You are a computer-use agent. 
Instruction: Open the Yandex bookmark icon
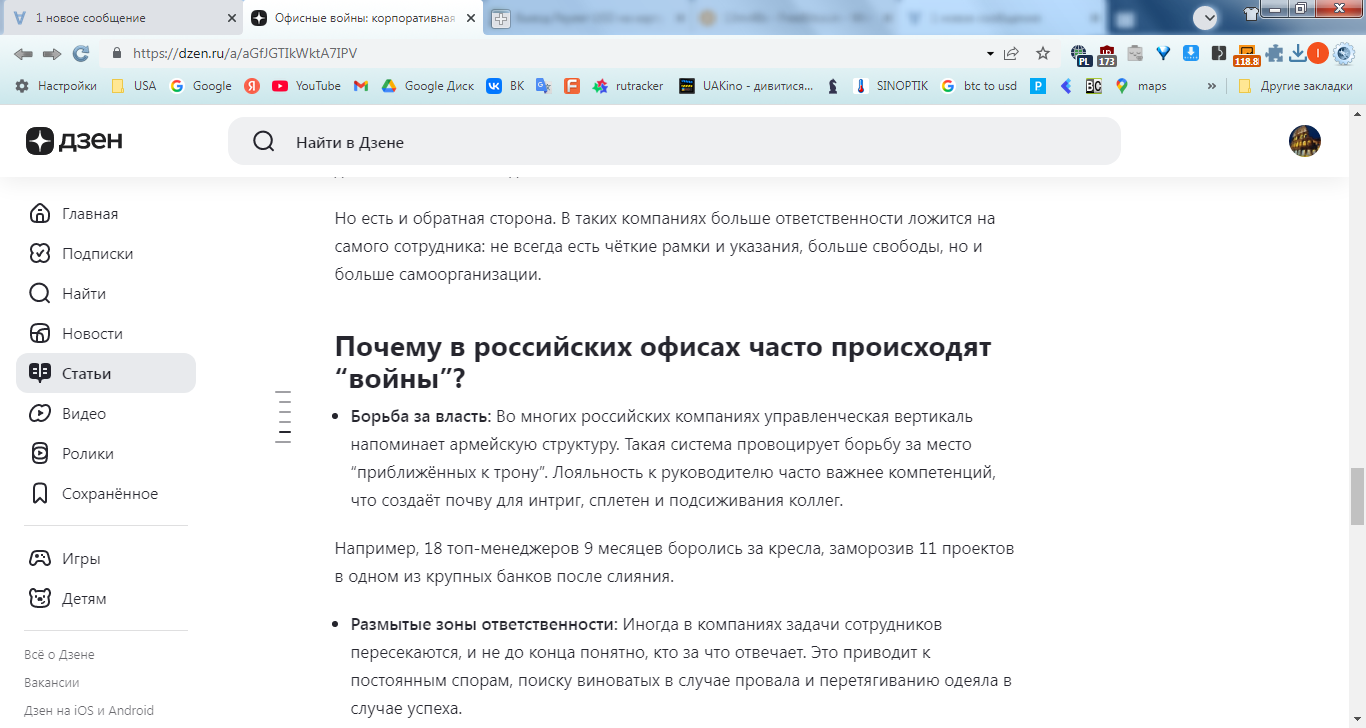pos(253,86)
